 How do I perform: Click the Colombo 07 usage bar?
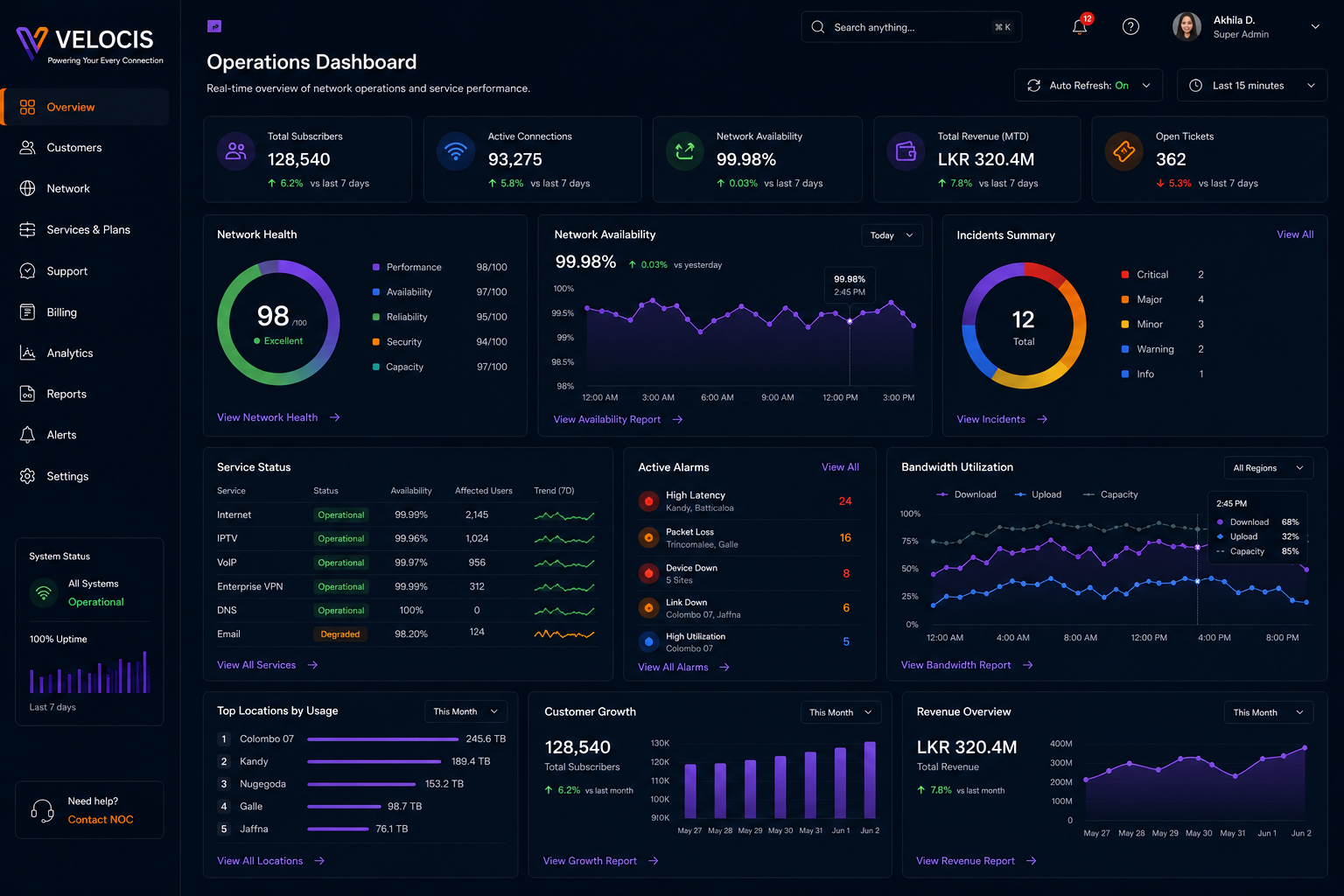pos(382,739)
